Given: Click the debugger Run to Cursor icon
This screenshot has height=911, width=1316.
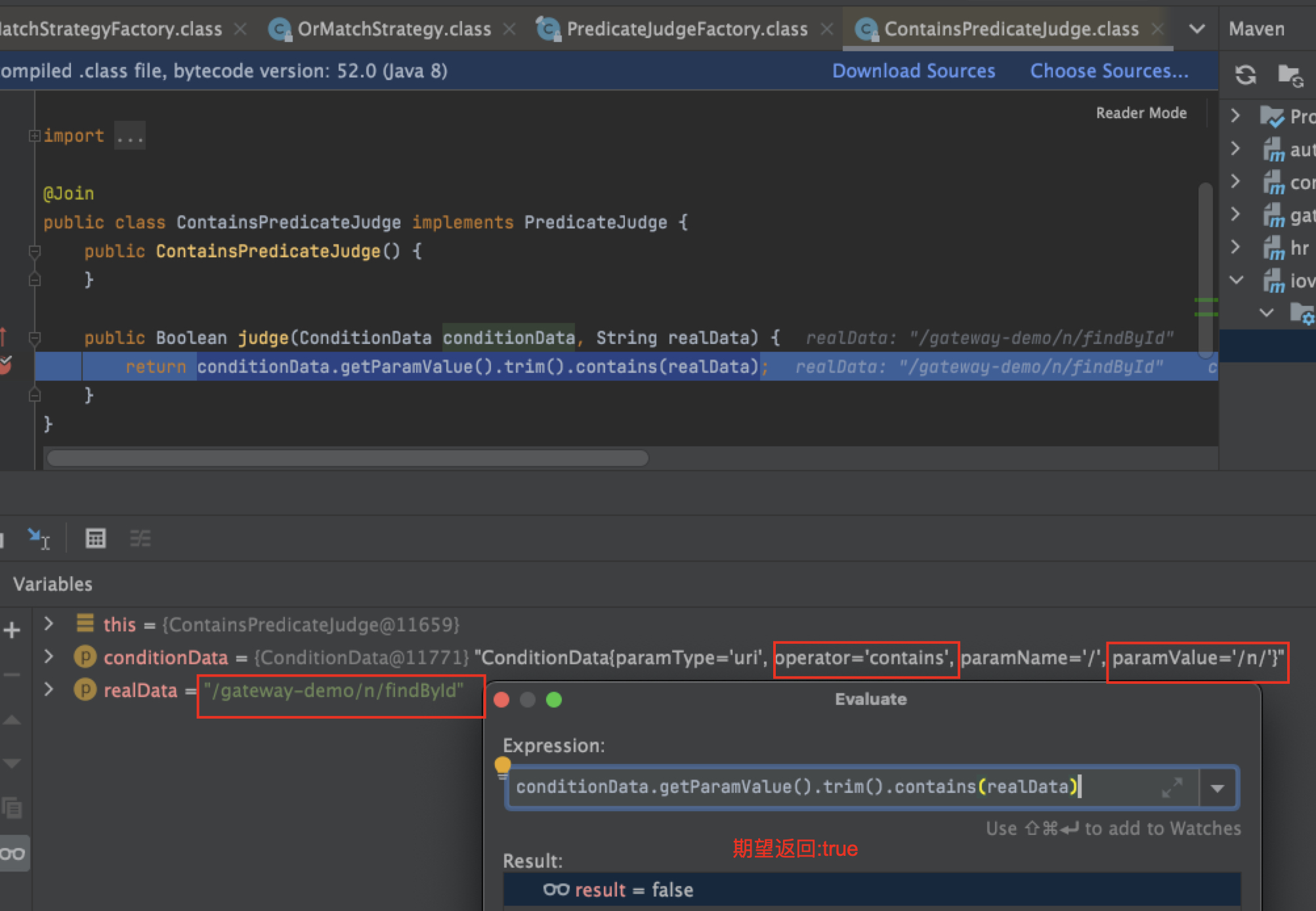Looking at the screenshot, I should click(39, 539).
